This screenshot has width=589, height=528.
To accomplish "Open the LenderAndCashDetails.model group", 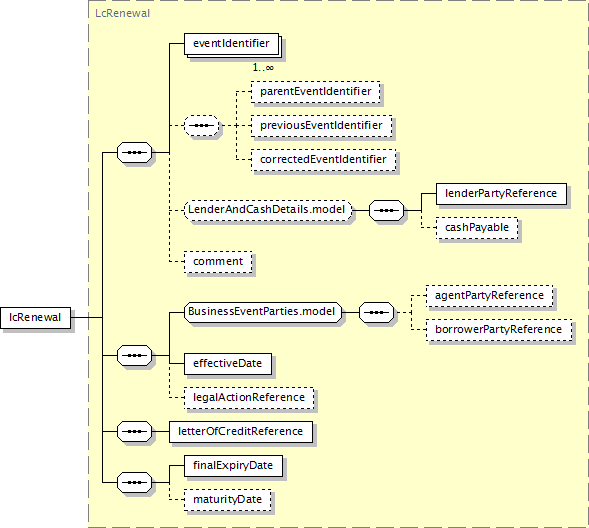I will pos(268,210).
